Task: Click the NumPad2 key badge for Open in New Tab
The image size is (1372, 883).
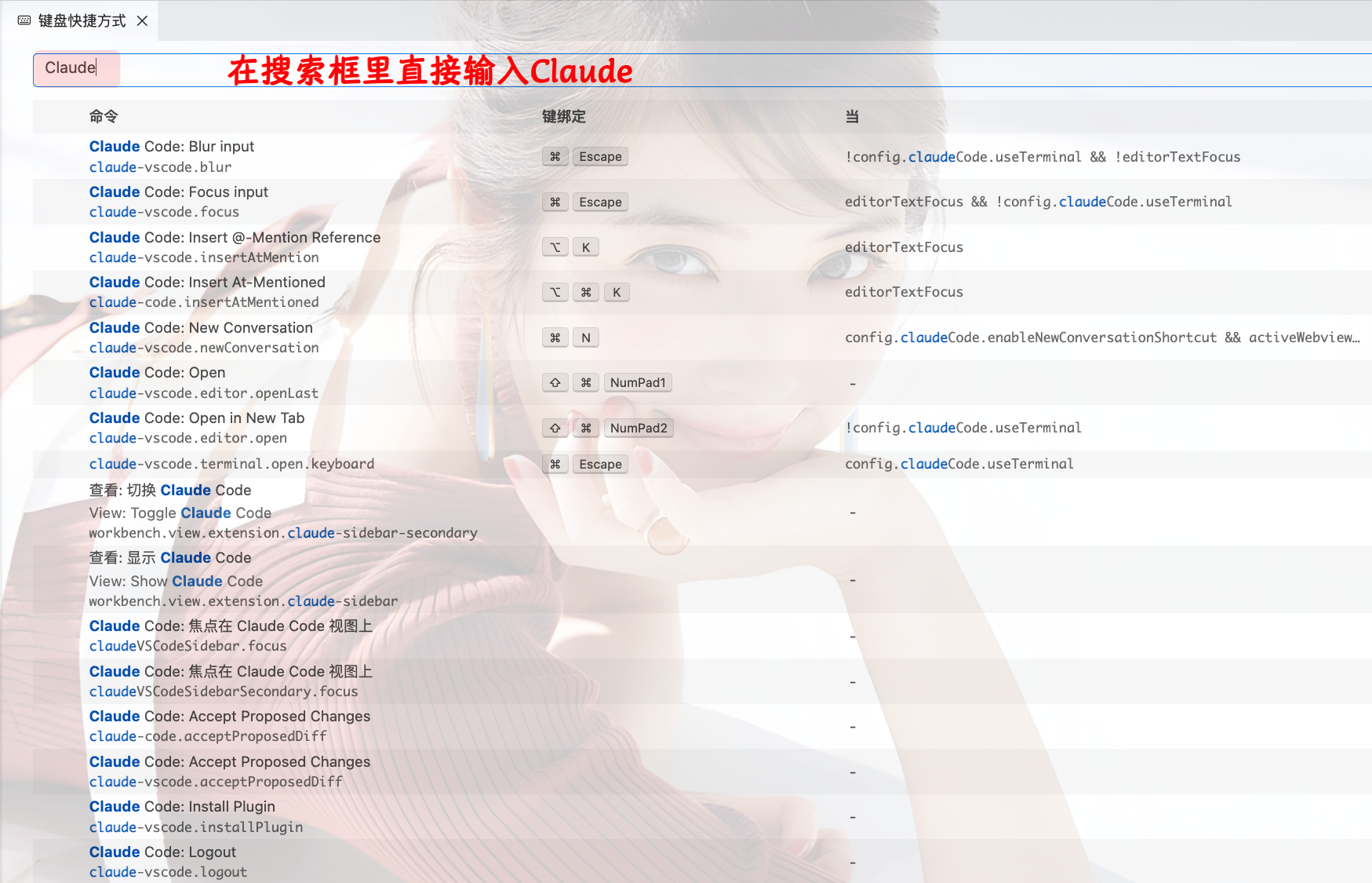Action: point(638,428)
